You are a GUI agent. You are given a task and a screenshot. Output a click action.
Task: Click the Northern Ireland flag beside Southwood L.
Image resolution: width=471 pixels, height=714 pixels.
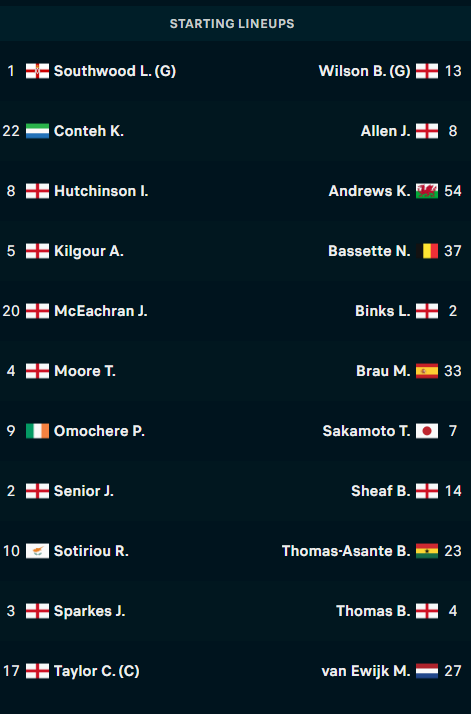point(37,71)
